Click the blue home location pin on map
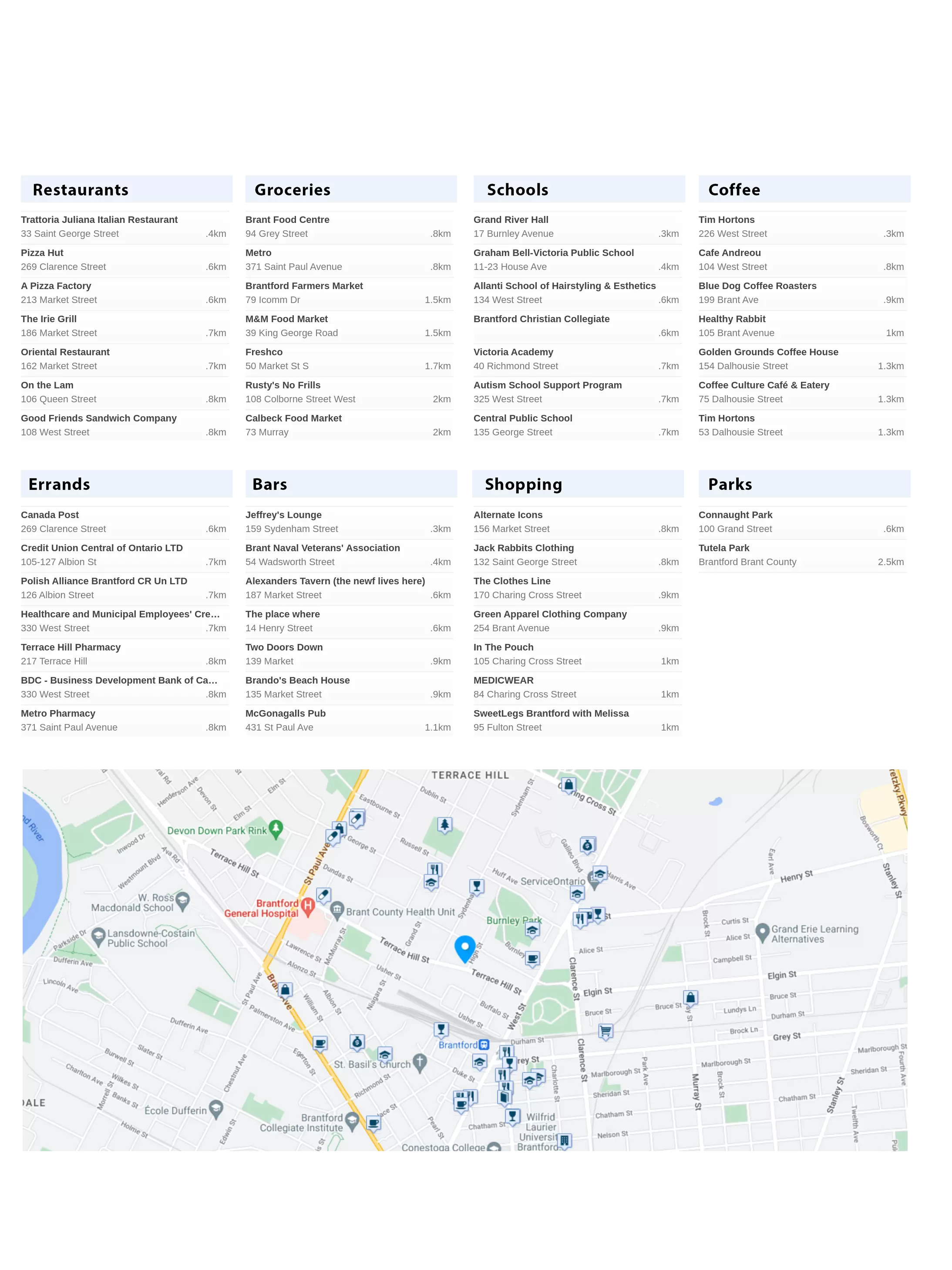Screen dimensions: 952x1270 tap(464, 947)
